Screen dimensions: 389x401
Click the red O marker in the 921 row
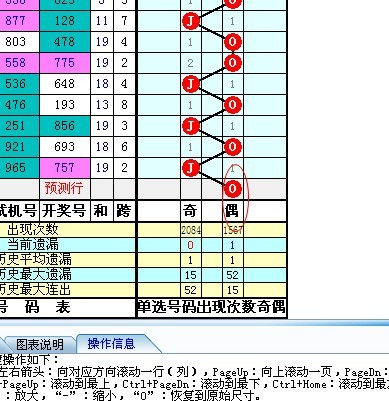coord(232,147)
